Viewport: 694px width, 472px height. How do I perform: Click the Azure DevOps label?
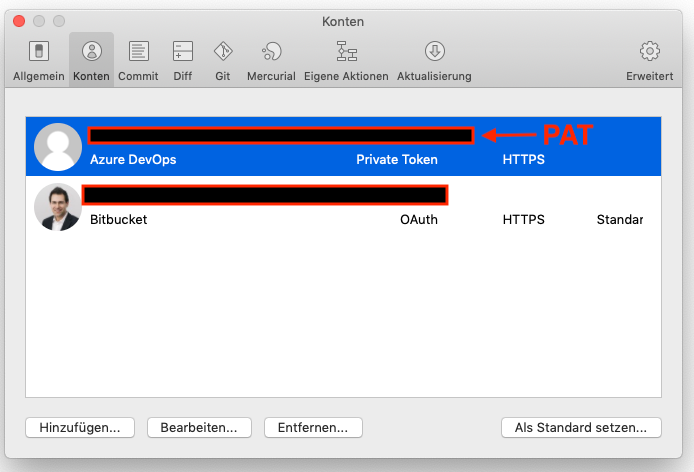tap(133, 159)
